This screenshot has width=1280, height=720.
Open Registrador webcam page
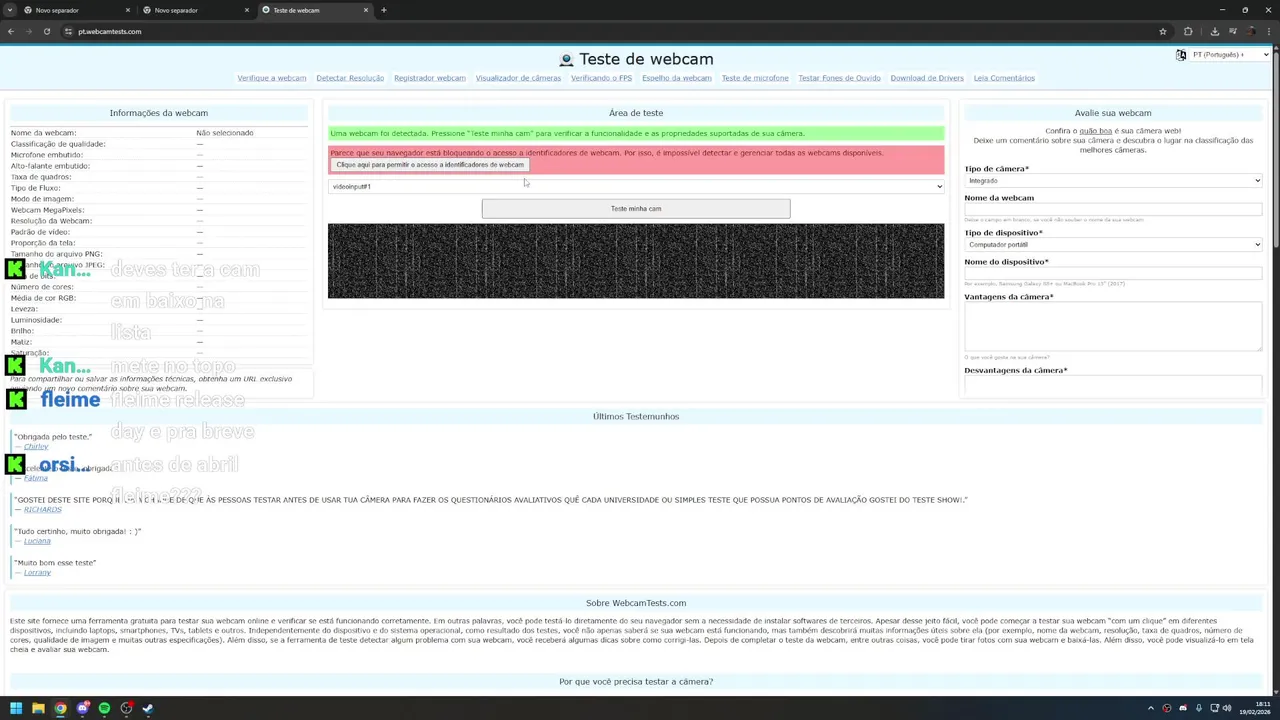tap(430, 78)
